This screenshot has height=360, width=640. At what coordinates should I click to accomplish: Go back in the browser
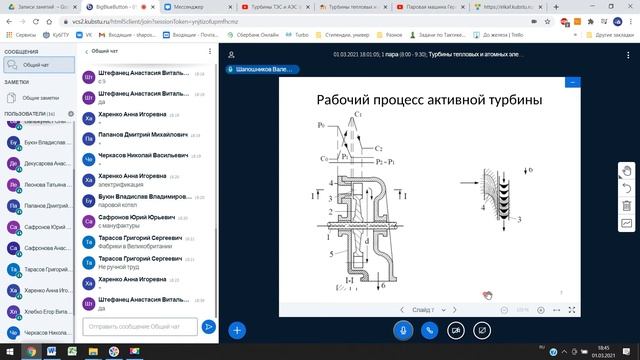tap(9, 22)
